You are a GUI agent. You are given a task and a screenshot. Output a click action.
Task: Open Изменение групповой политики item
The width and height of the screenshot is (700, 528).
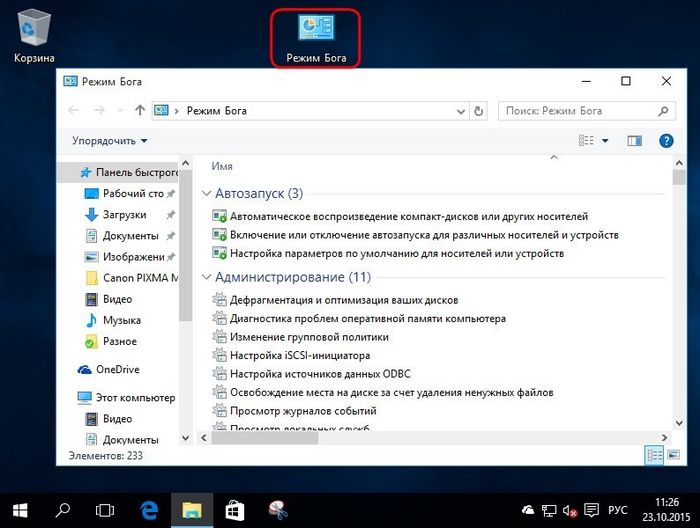(296, 336)
